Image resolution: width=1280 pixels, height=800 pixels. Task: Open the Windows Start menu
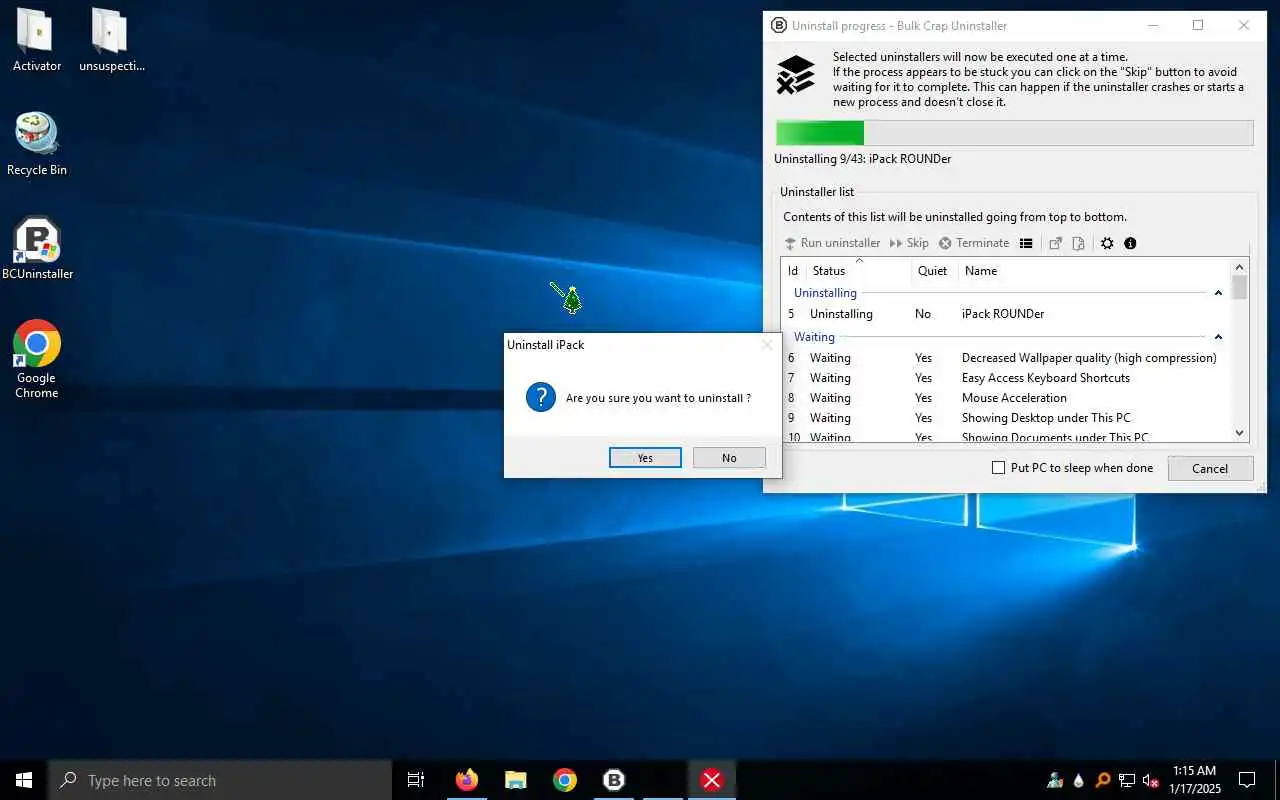24,780
